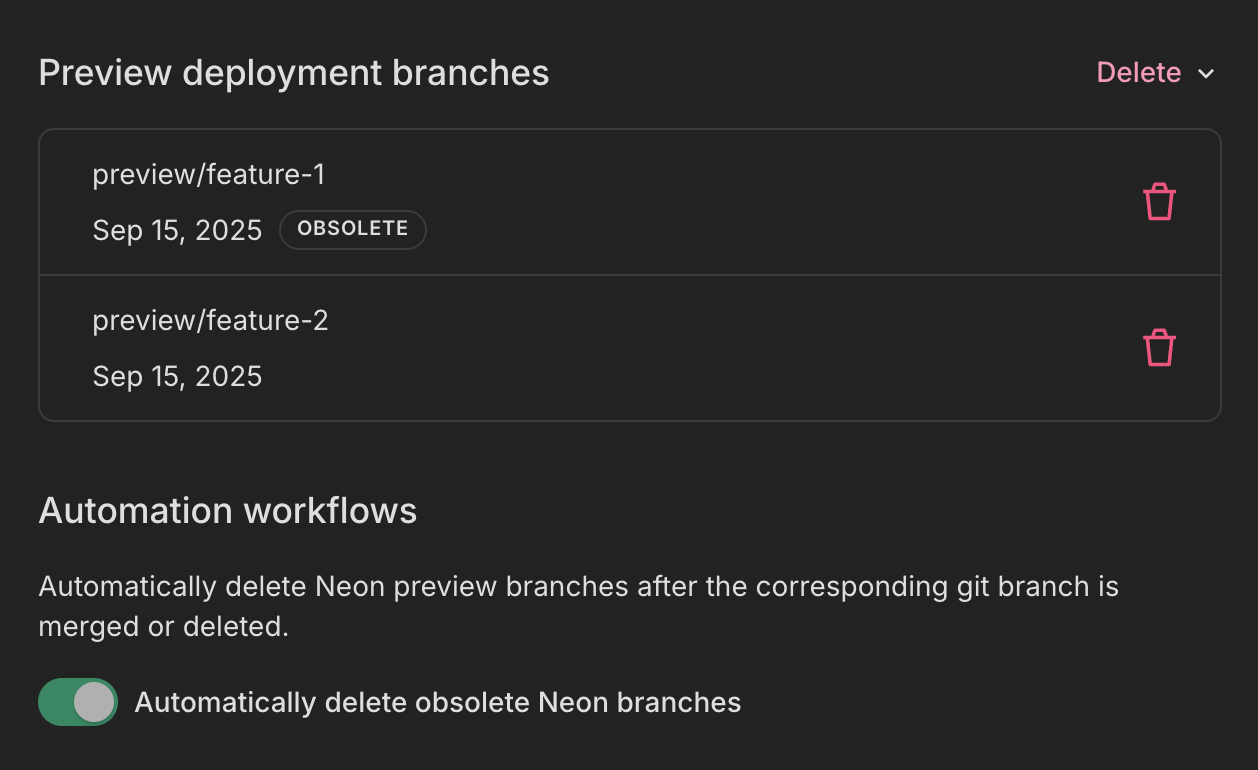Select the preview/feature-2 branch name
Image resolution: width=1258 pixels, height=770 pixels.
click(210, 321)
